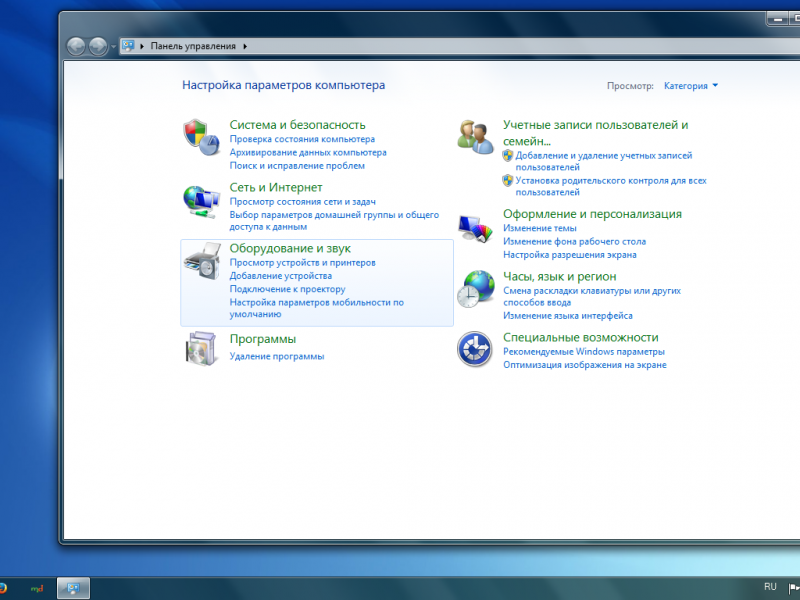Click the Ease of Access icon
This screenshot has height=600, width=800.
pyautogui.click(x=475, y=350)
